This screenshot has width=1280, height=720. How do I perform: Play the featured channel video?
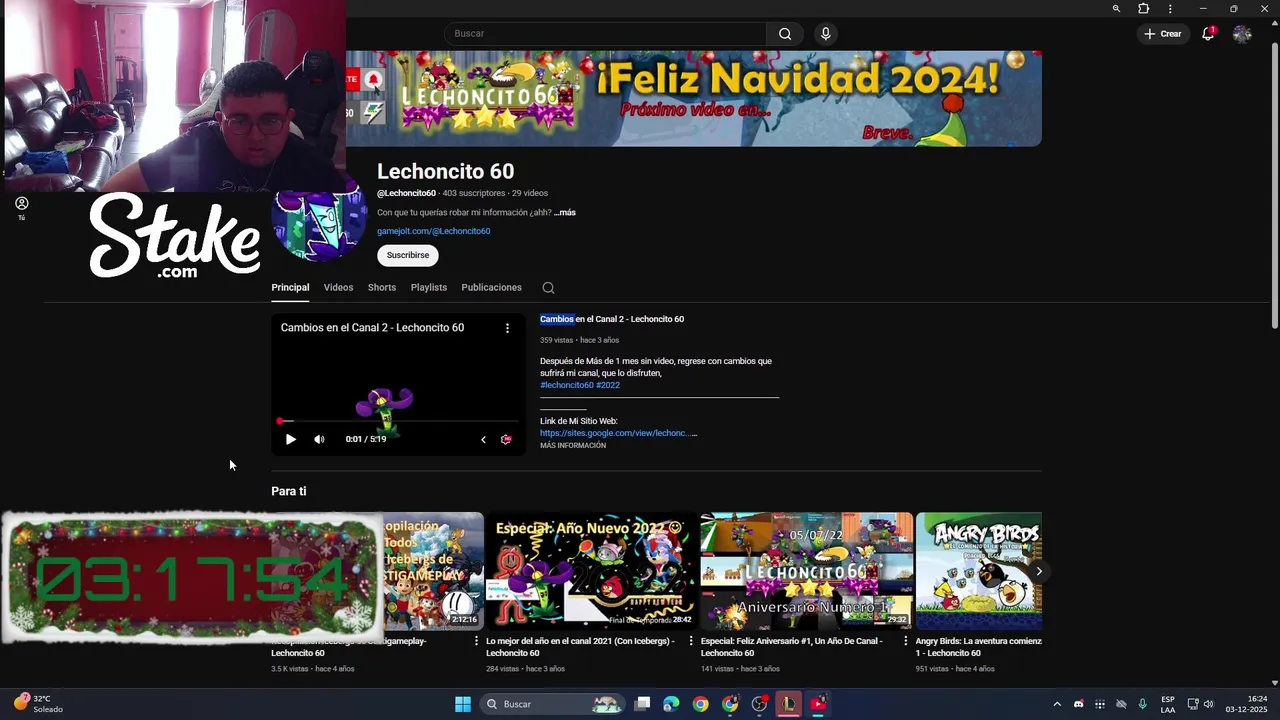pyautogui.click(x=290, y=439)
